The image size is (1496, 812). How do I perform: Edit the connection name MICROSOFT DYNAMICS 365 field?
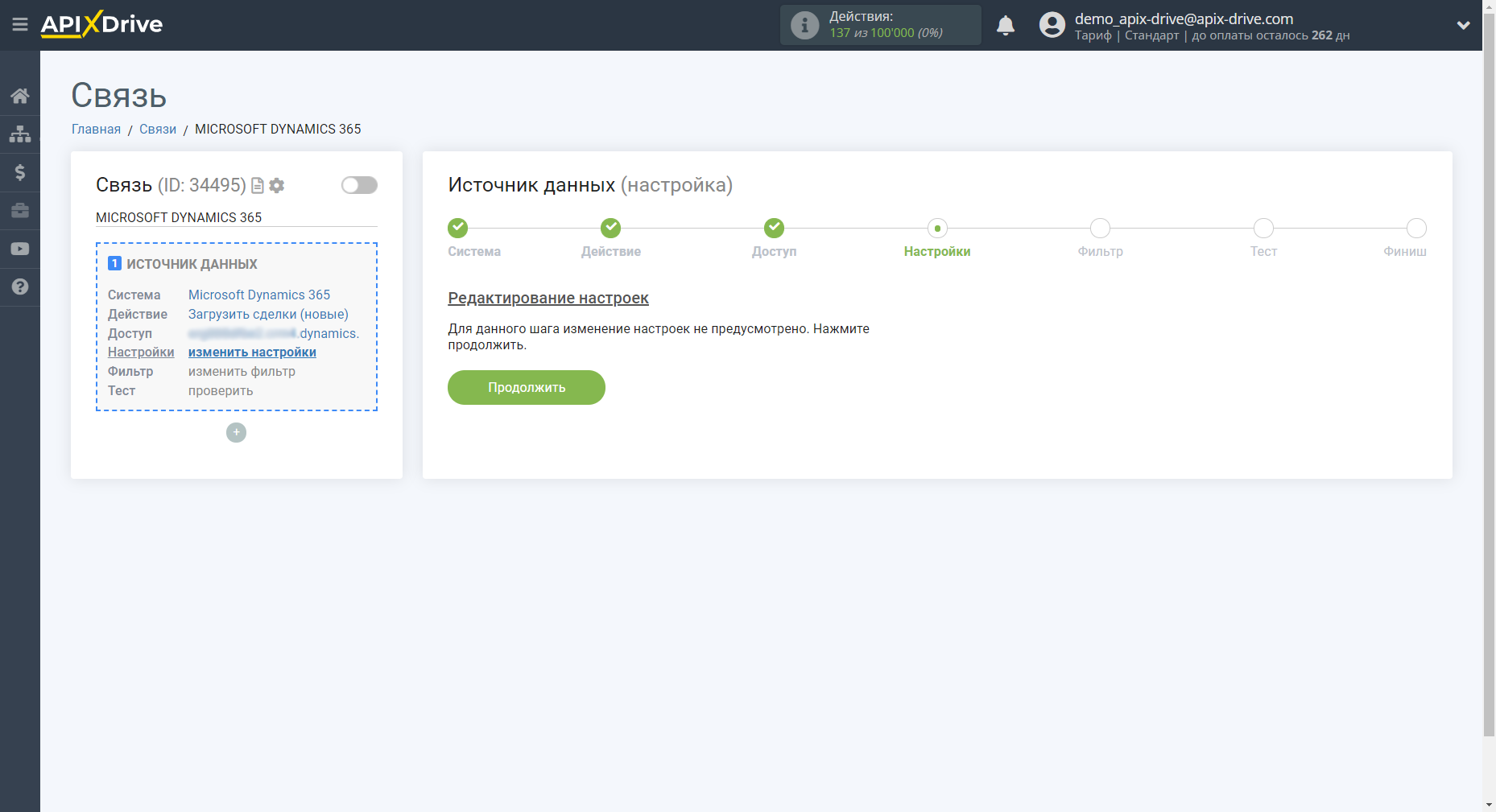click(237, 218)
